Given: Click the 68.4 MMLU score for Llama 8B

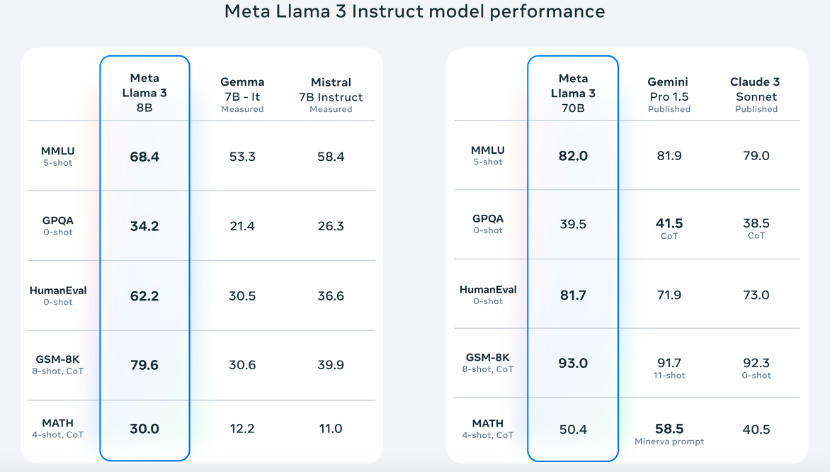Looking at the screenshot, I should pyautogui.click(x=145, y=157).
